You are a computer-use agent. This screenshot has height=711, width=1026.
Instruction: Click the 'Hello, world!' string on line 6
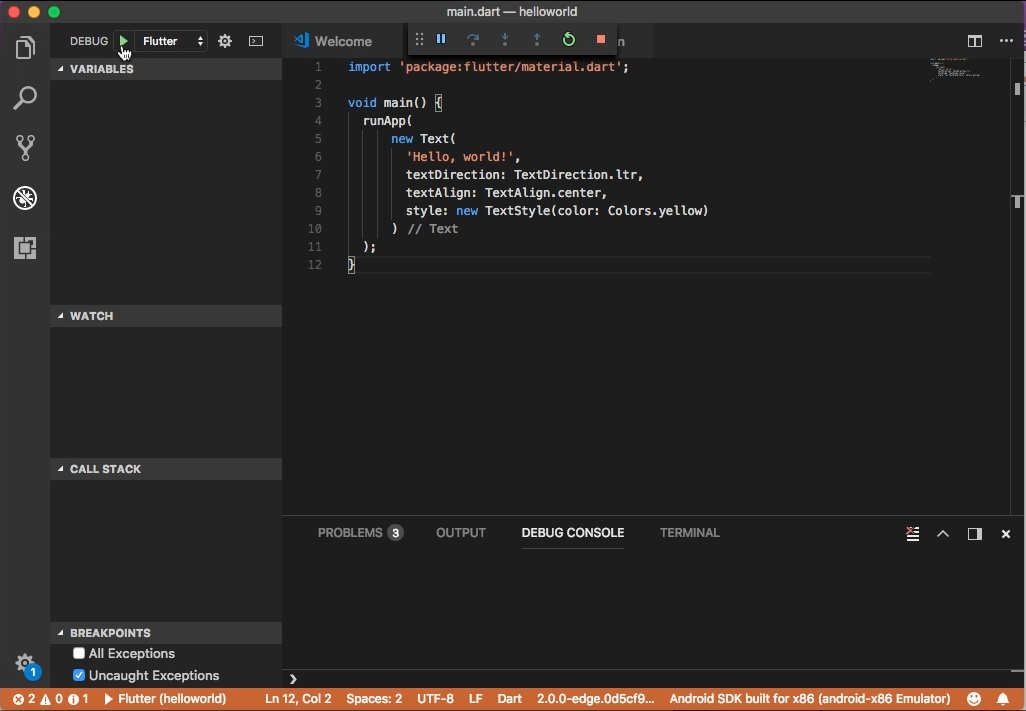tap(459, 157)
